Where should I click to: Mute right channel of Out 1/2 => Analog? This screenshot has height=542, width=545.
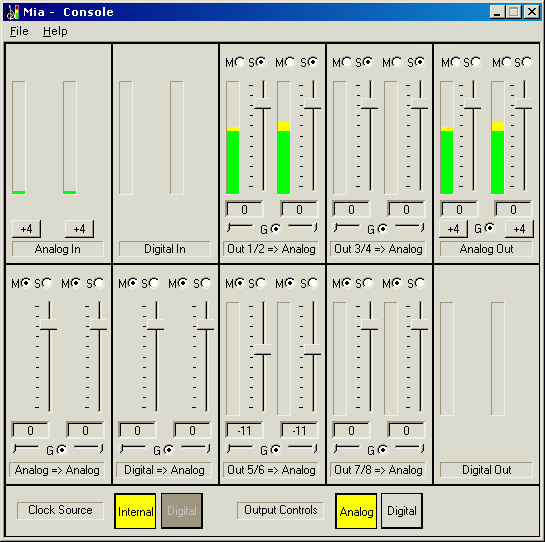290,62
